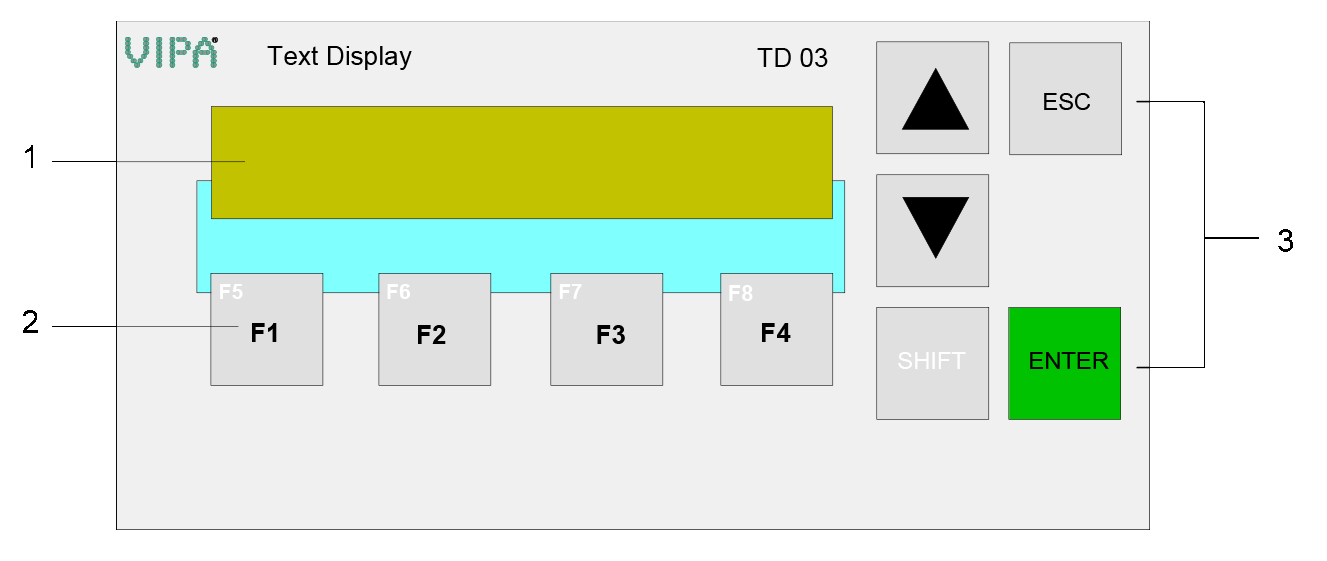
Task: Click the white F8 label
Action: (740, 294)
